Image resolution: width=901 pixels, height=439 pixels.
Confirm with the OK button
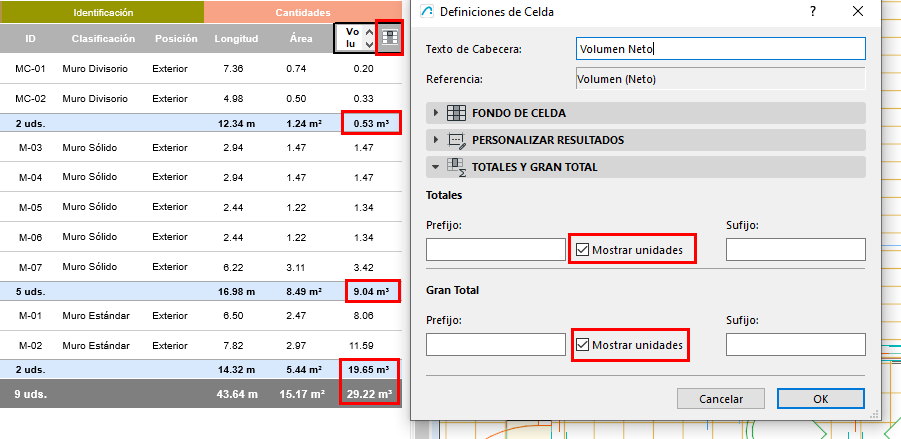coord(821,399)
